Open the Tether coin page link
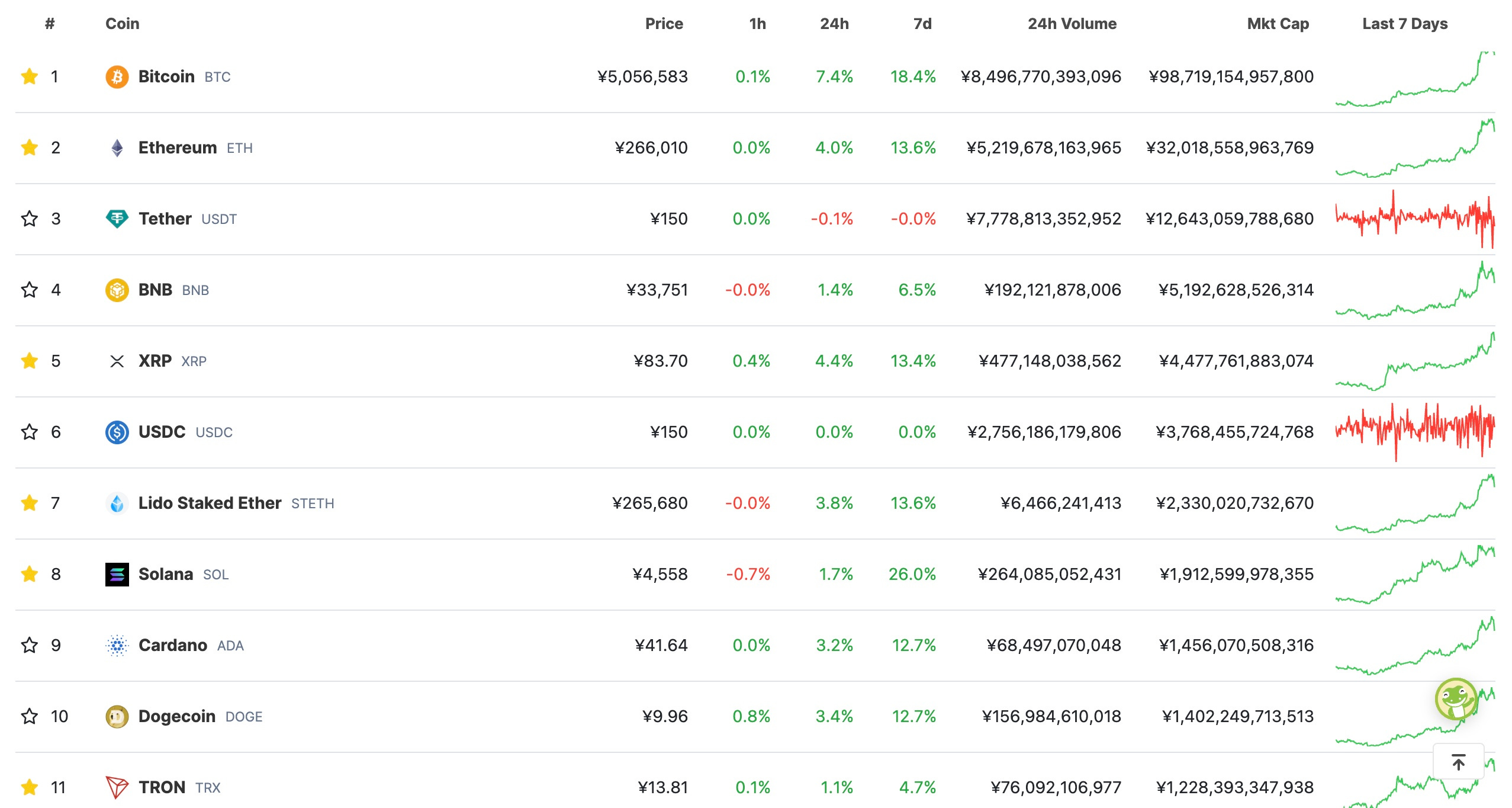This screenshot has width=1512, height=808. click(x=165, y=219)
